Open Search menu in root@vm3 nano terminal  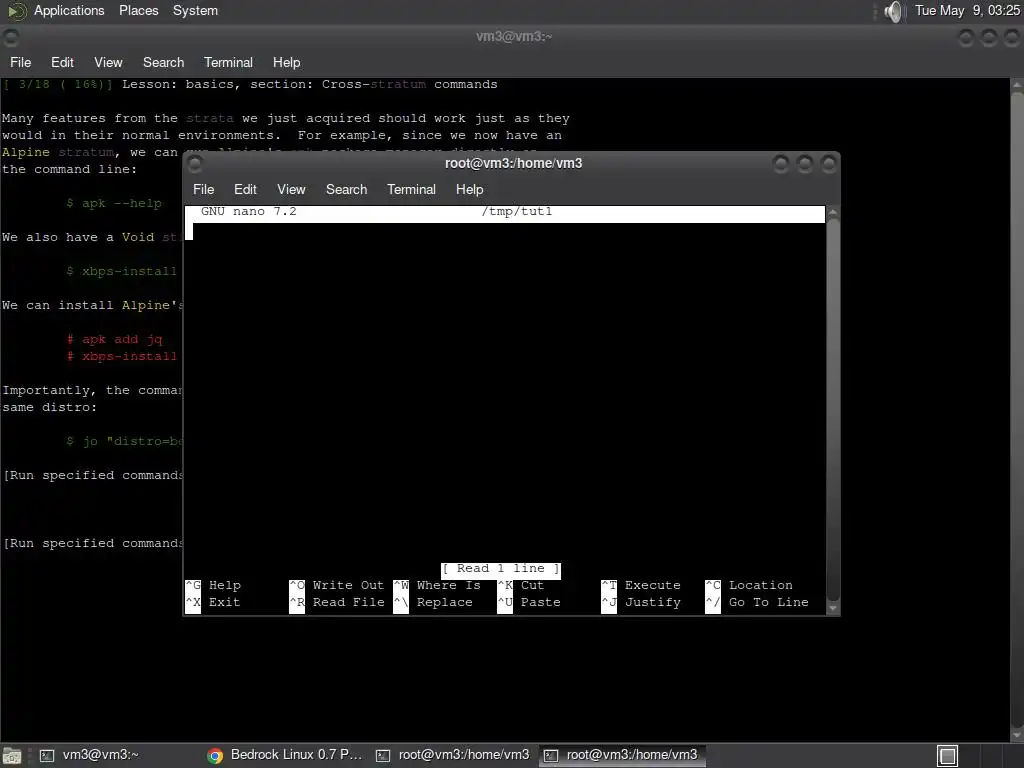pos(346,189)
